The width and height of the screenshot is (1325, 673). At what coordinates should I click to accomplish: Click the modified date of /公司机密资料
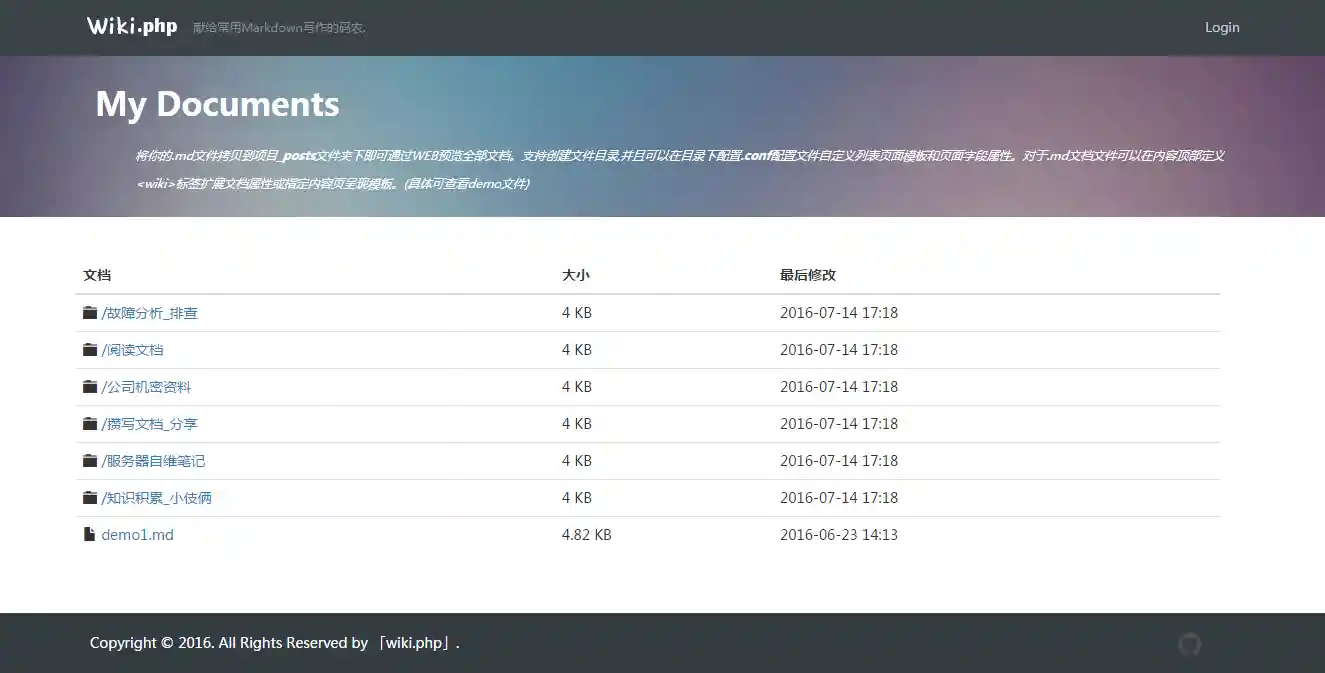[x=839, y=387]
